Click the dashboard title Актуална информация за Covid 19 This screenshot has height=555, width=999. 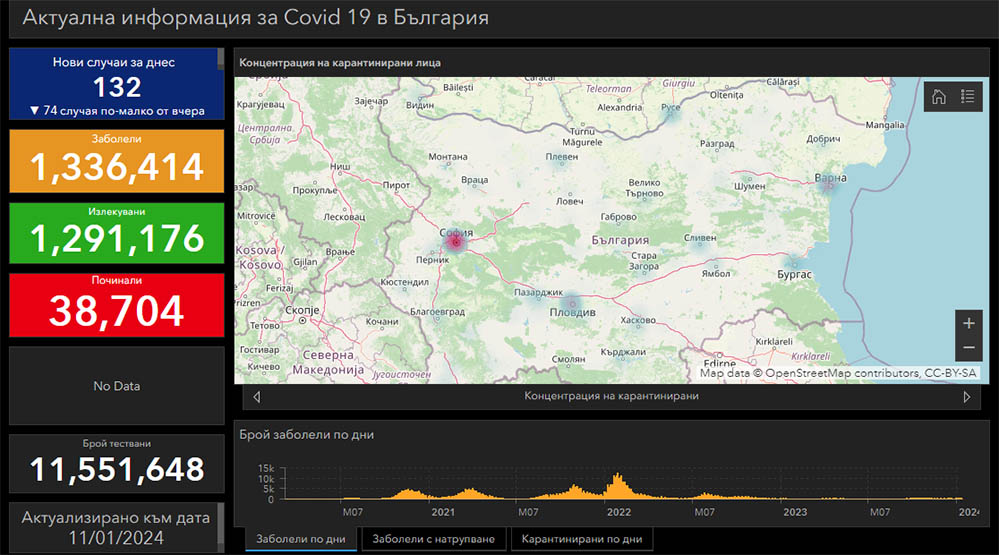(x=255, y=17)
